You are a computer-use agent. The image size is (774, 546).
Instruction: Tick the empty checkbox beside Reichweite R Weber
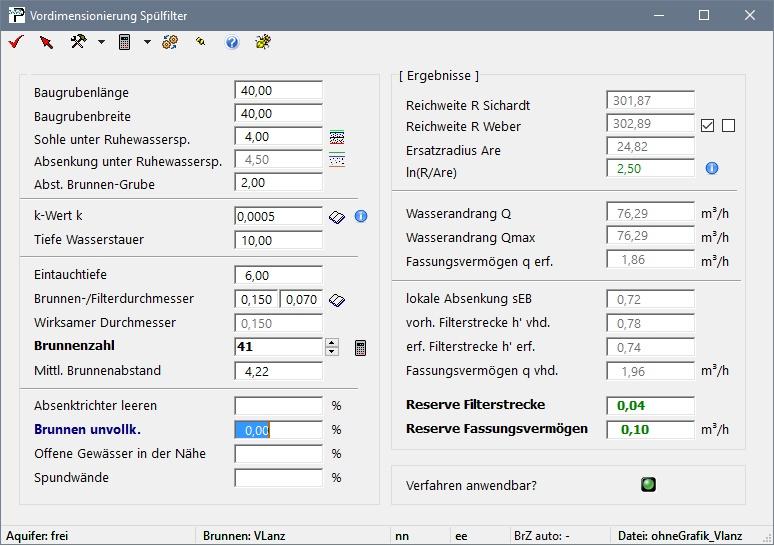[728, 126]
